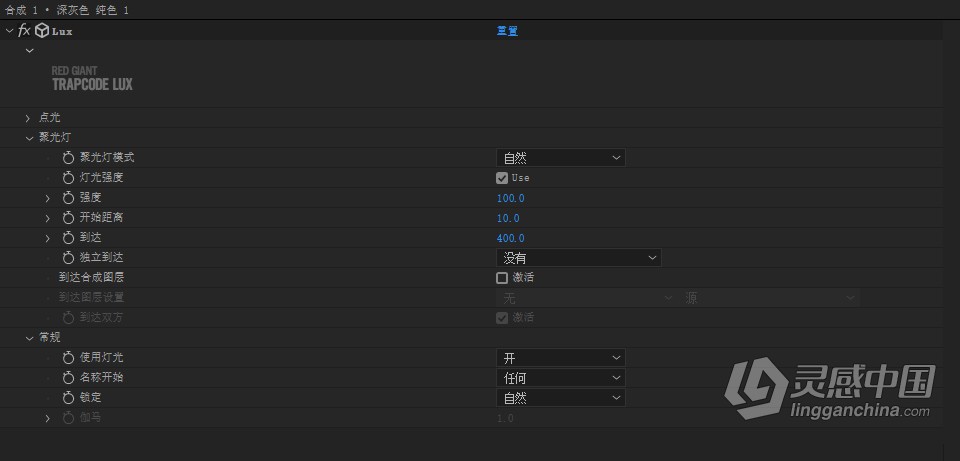960x461 pixels.
Task: Toggle the stopwatch beside 聚光灯模式
Action: click(68, 158)
